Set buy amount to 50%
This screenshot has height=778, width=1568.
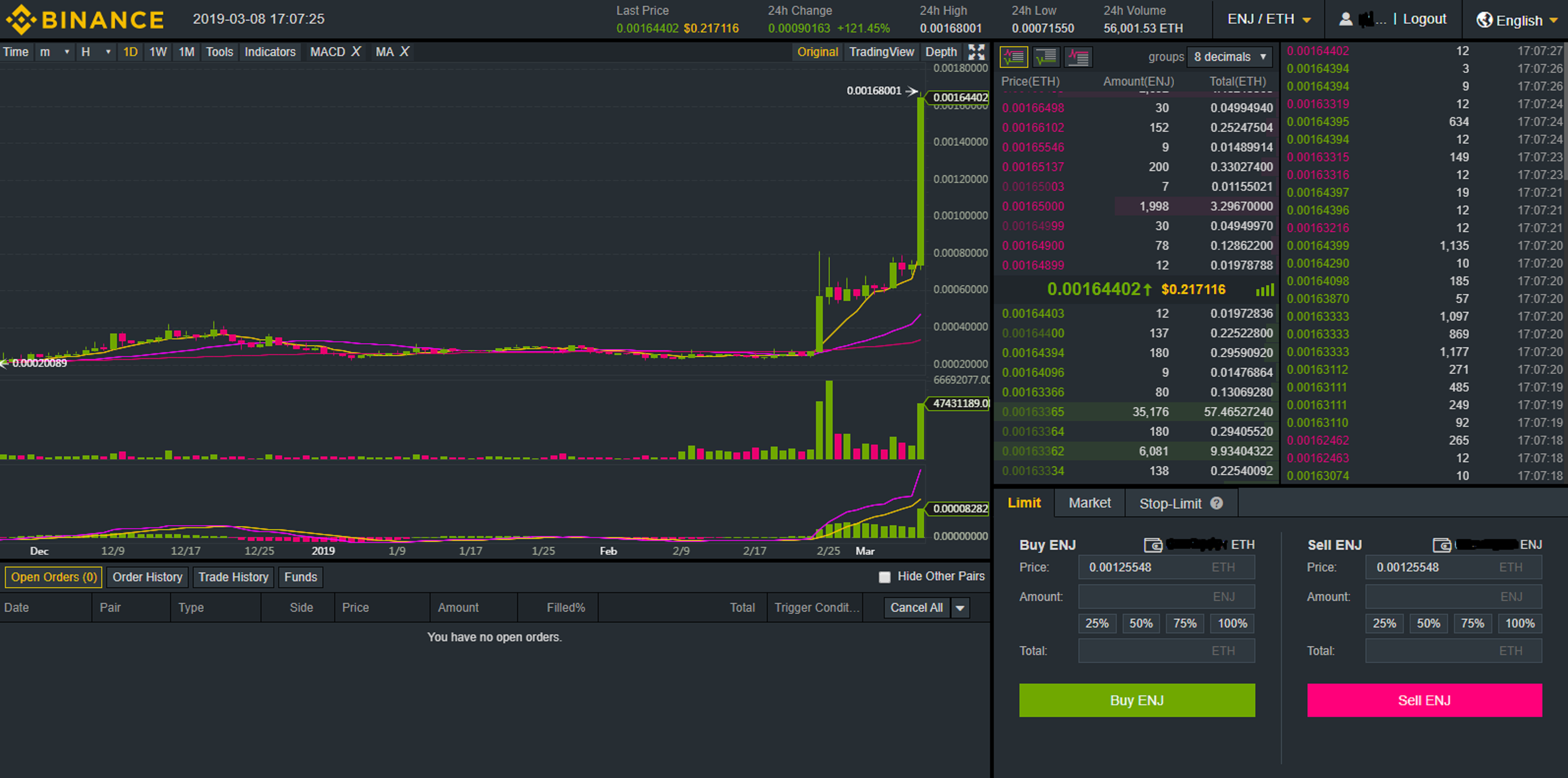[1141, 624]
